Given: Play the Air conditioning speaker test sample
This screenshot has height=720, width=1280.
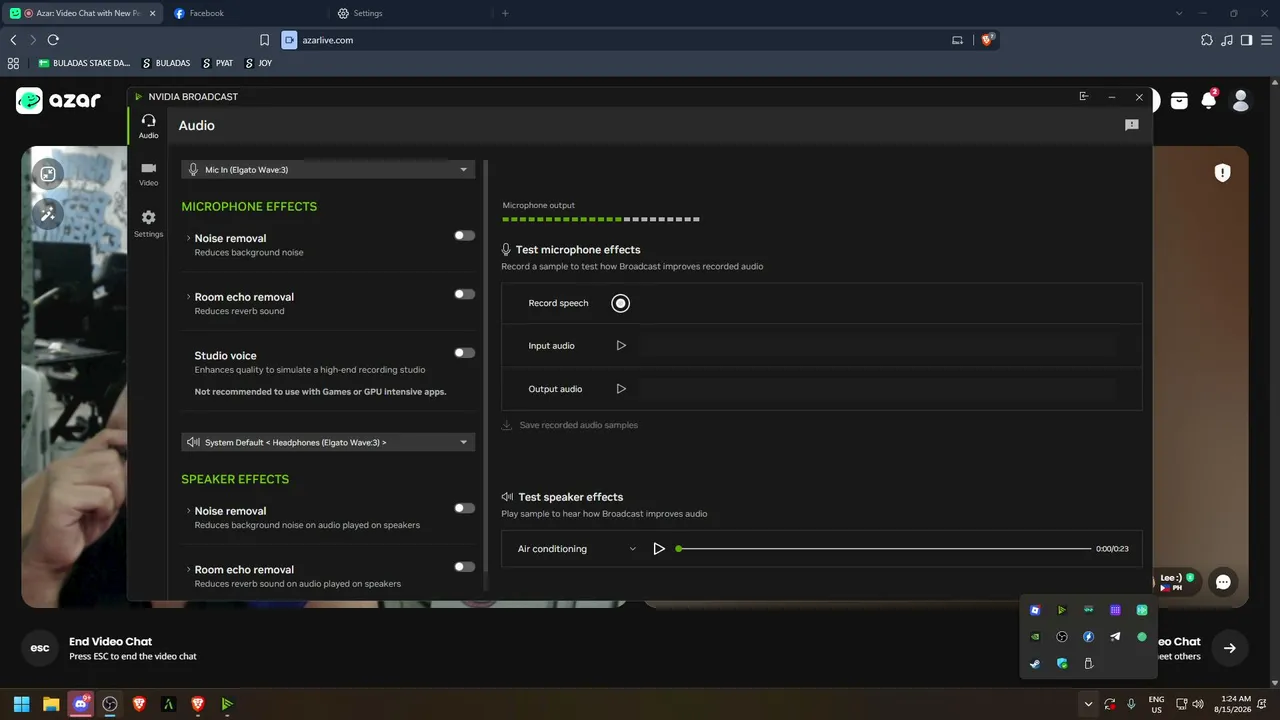Looking at the screenshot, I should click(659, 549).
